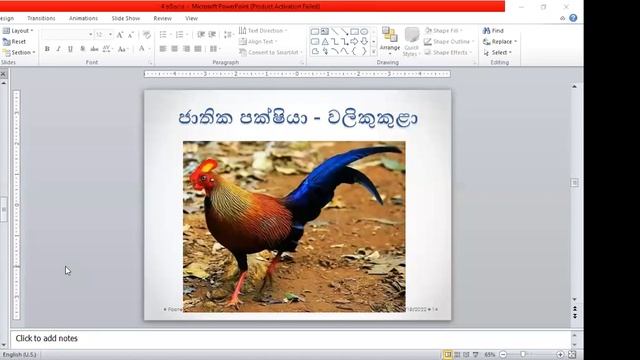This screenshot has width=640, height=360.
Task: Select the straight line shape
Action: click(335, 31)
